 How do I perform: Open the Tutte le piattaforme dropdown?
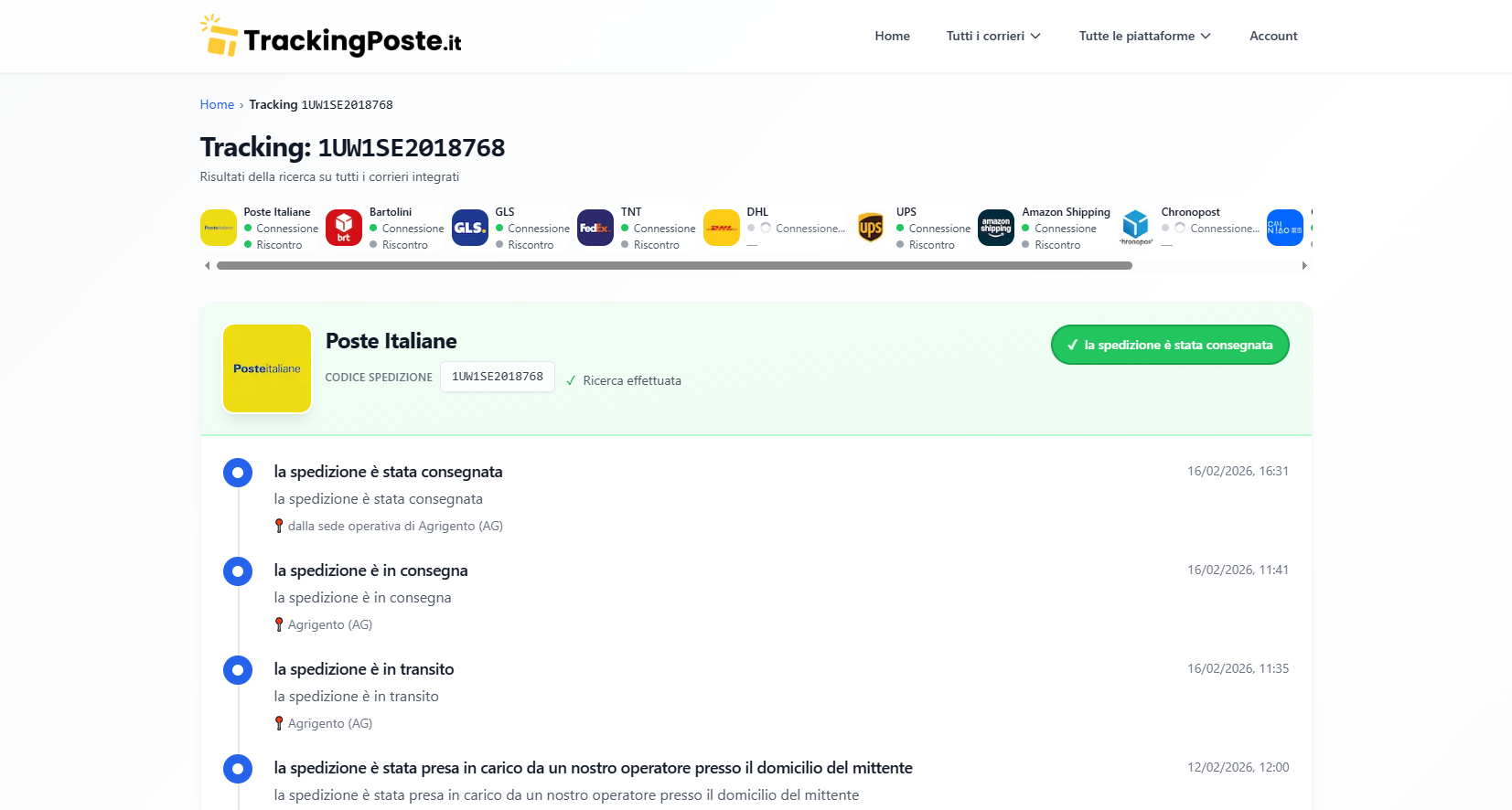click(1144, 36)
